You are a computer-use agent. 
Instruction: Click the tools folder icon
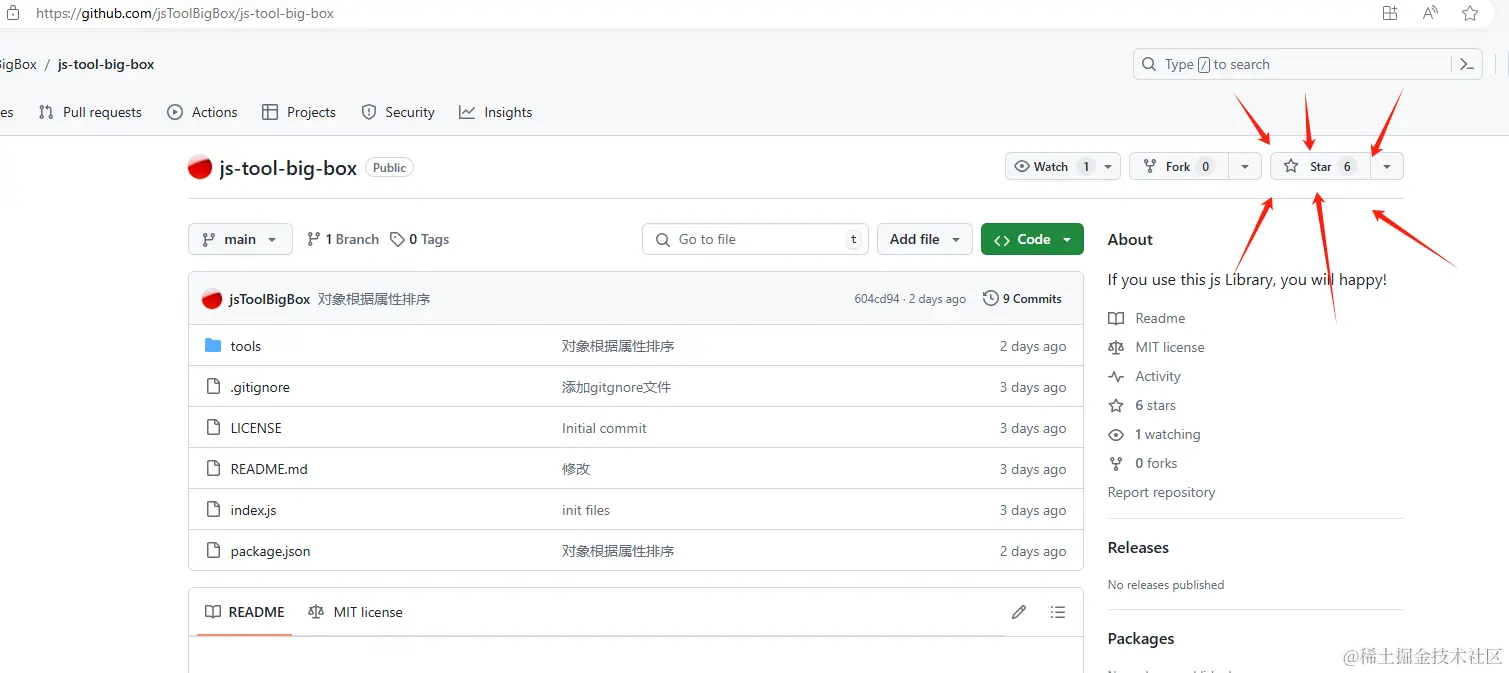[212, 345]
